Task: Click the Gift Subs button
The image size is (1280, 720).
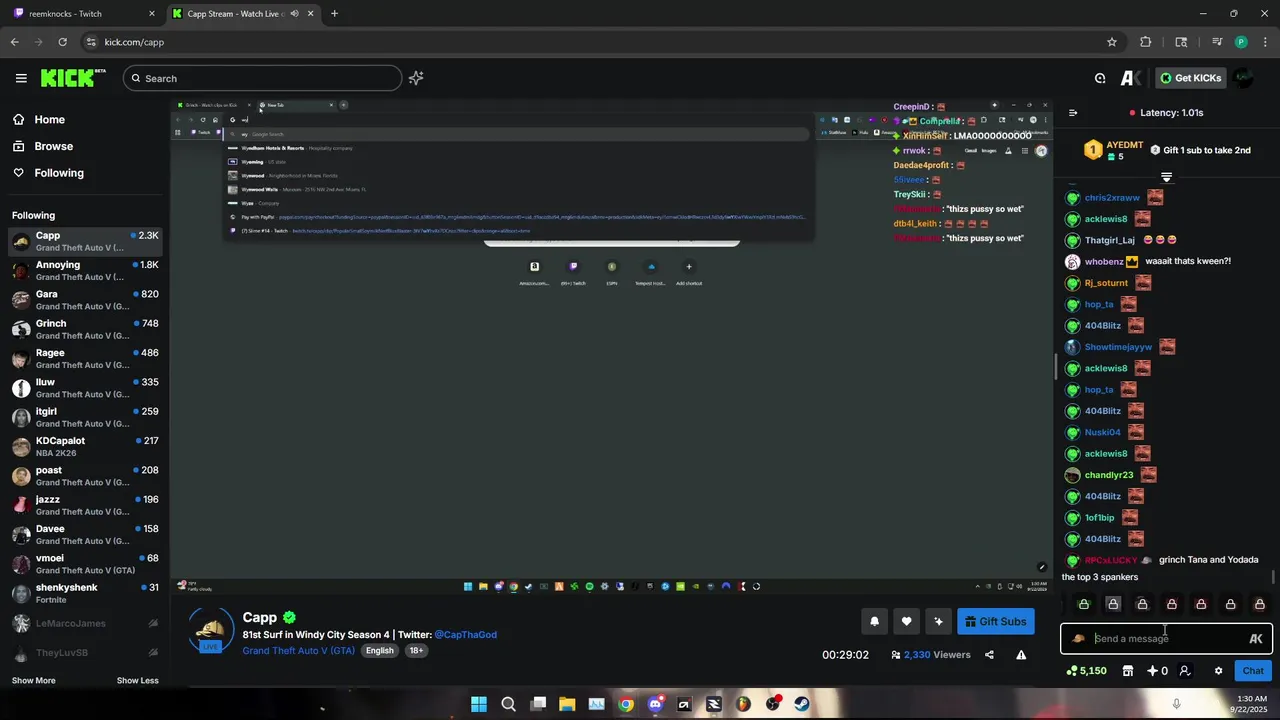Action: pos(996,621)
